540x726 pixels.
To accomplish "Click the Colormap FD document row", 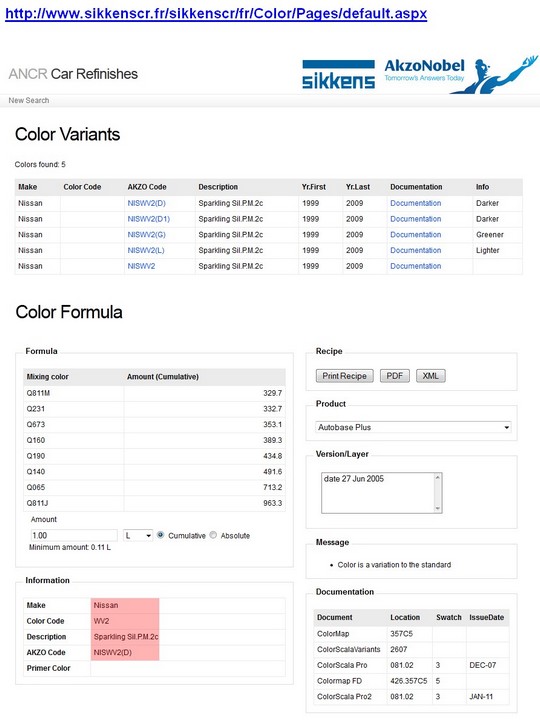I will [x=411, y=681].
